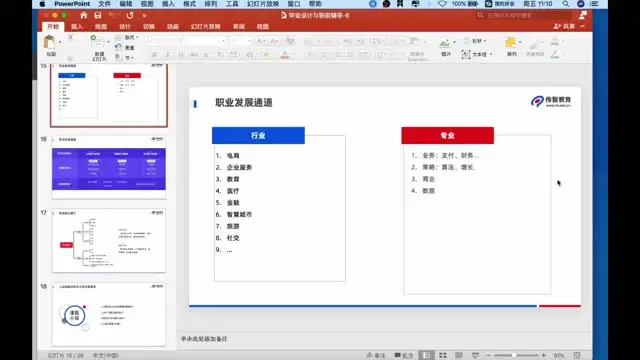Open the 切换 (Transitions) ribbon tab

click(149, 27)
